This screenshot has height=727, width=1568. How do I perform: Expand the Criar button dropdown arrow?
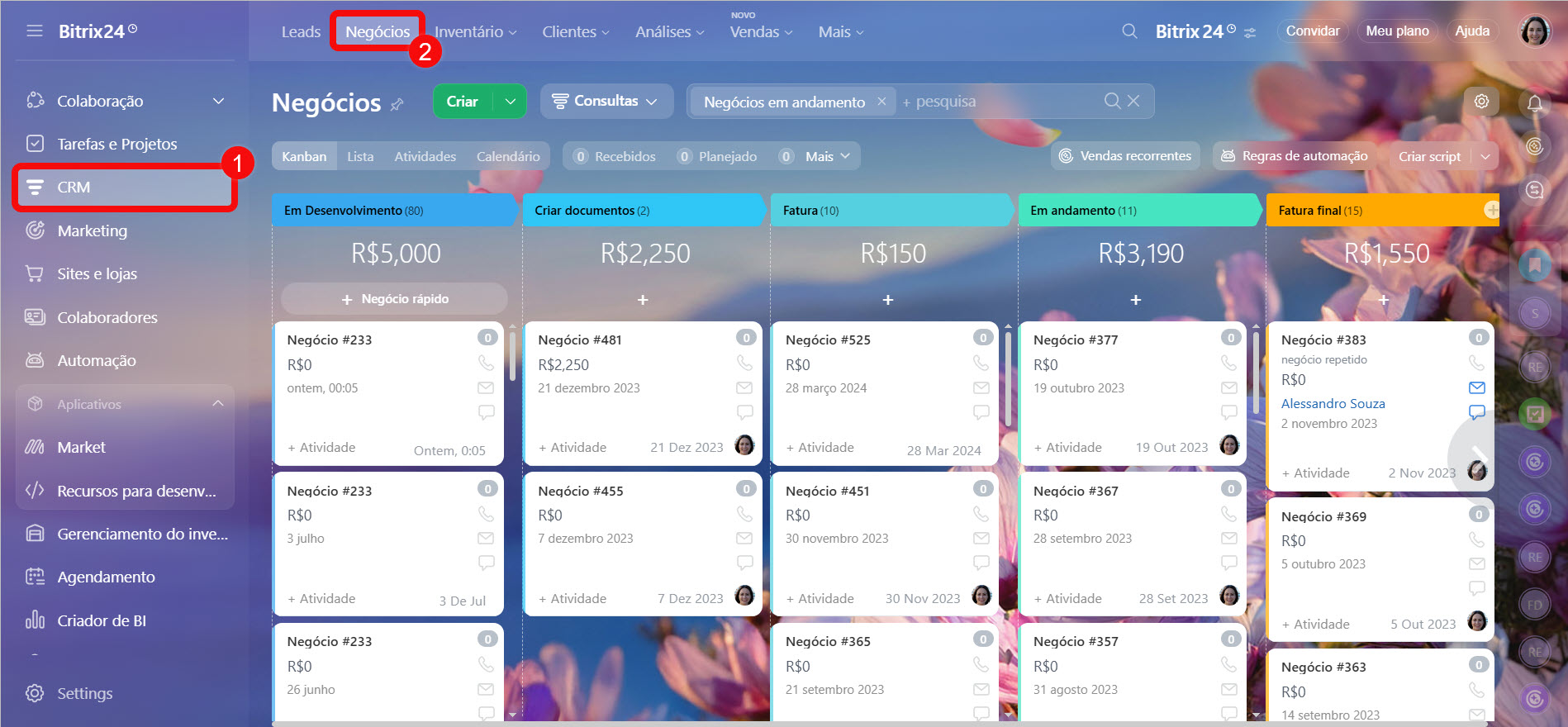[x=511, y=101]
